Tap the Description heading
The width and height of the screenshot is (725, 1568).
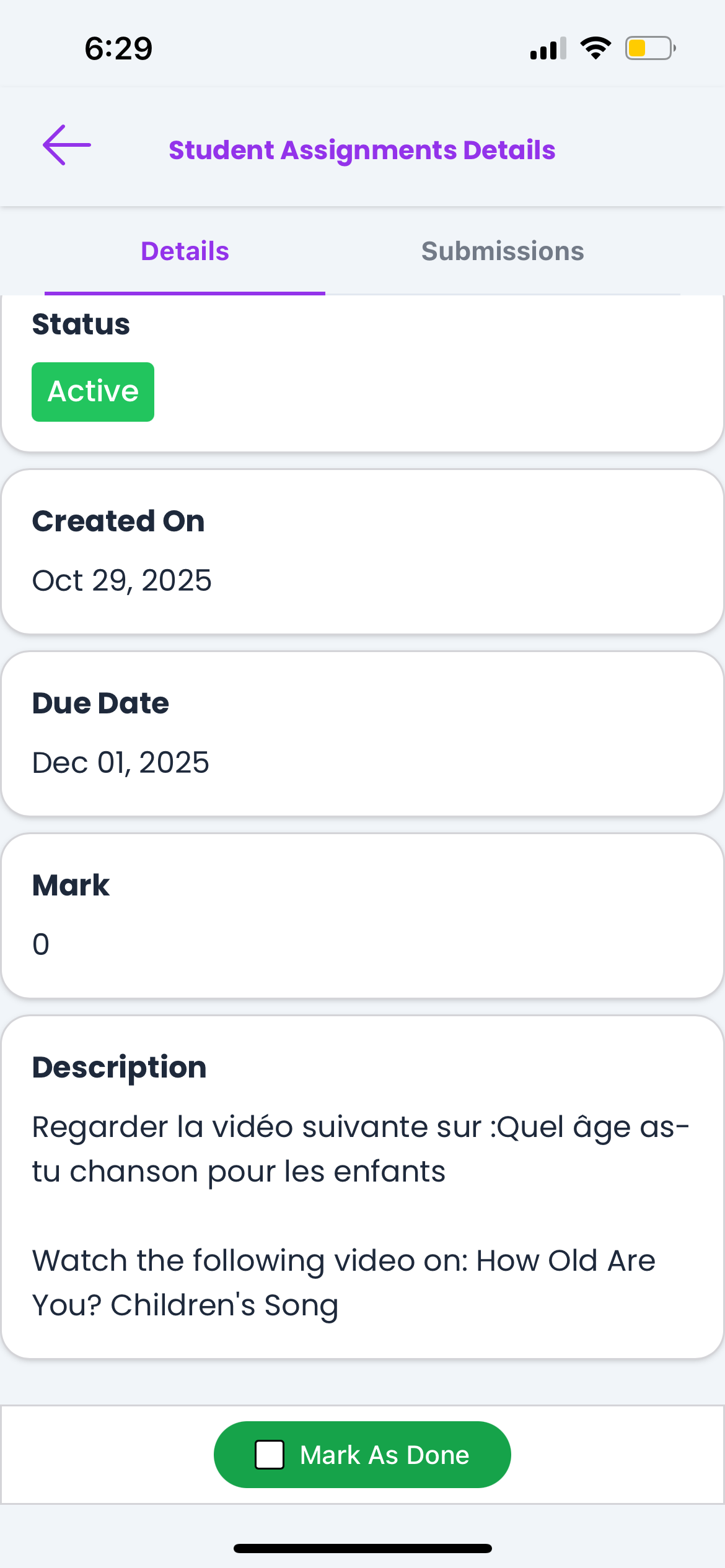pos(119,1068)
